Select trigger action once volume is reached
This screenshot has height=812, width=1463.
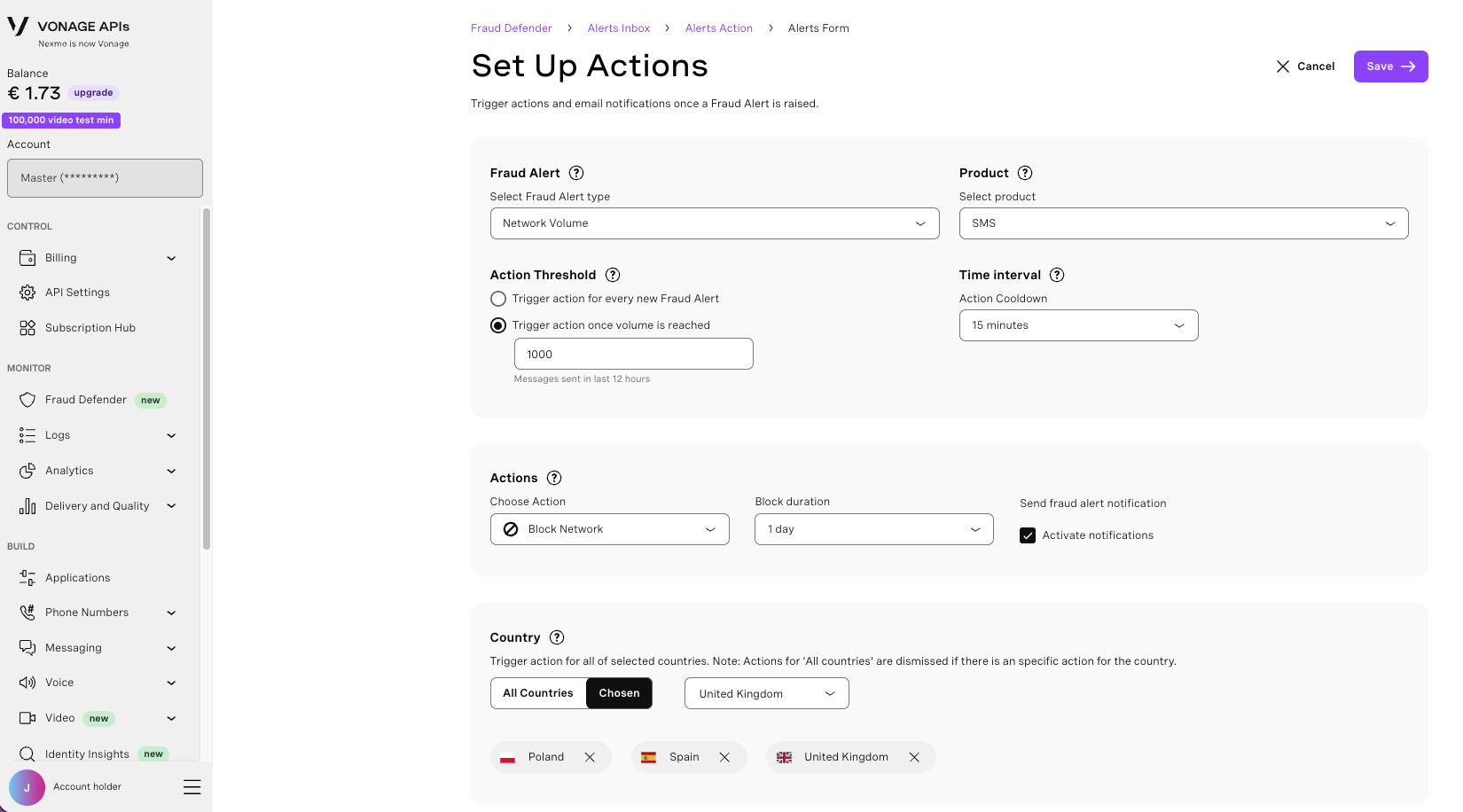click(498, 325)
